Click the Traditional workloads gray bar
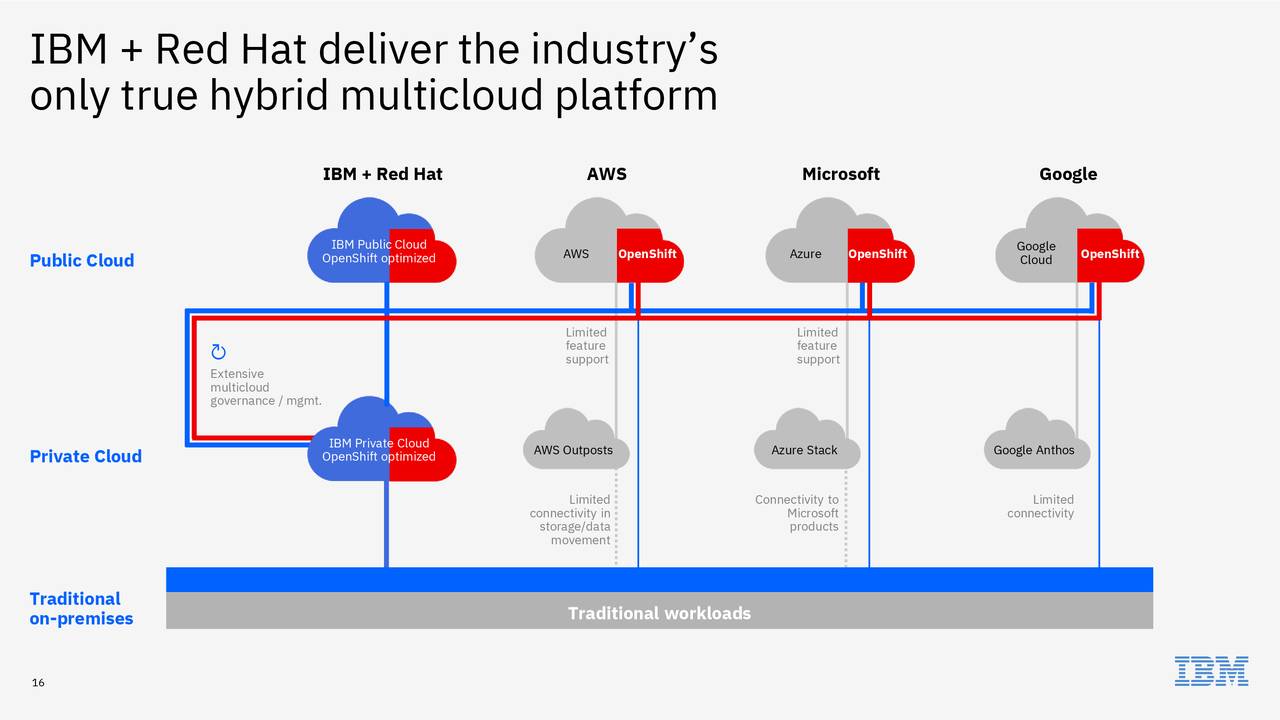The height and width of the screenshot is (720, 1280). (x=659, y=611)
